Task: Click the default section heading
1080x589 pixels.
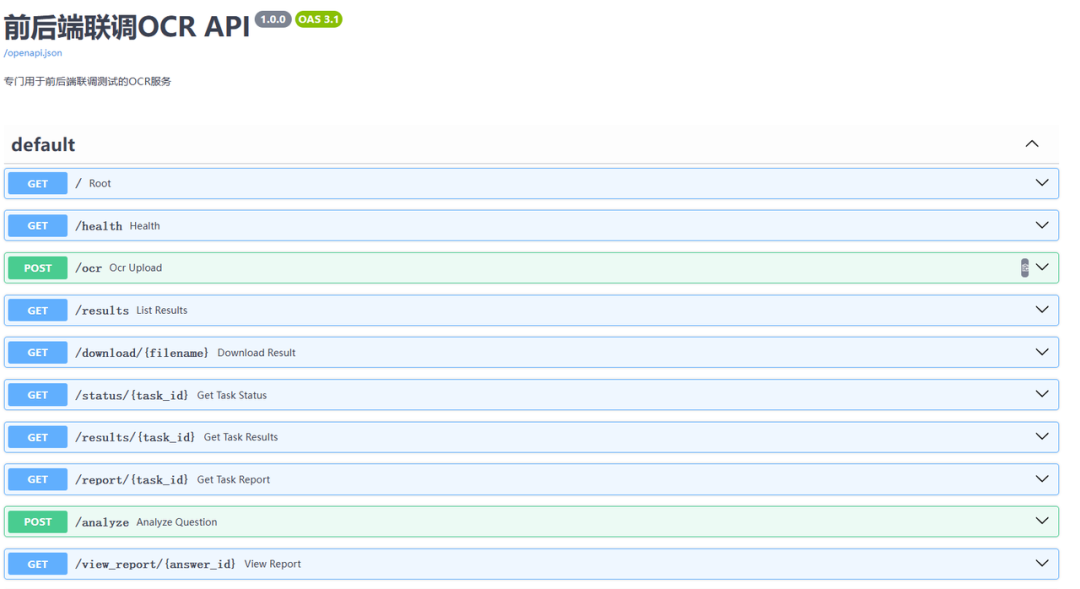Action: [43, 145]
